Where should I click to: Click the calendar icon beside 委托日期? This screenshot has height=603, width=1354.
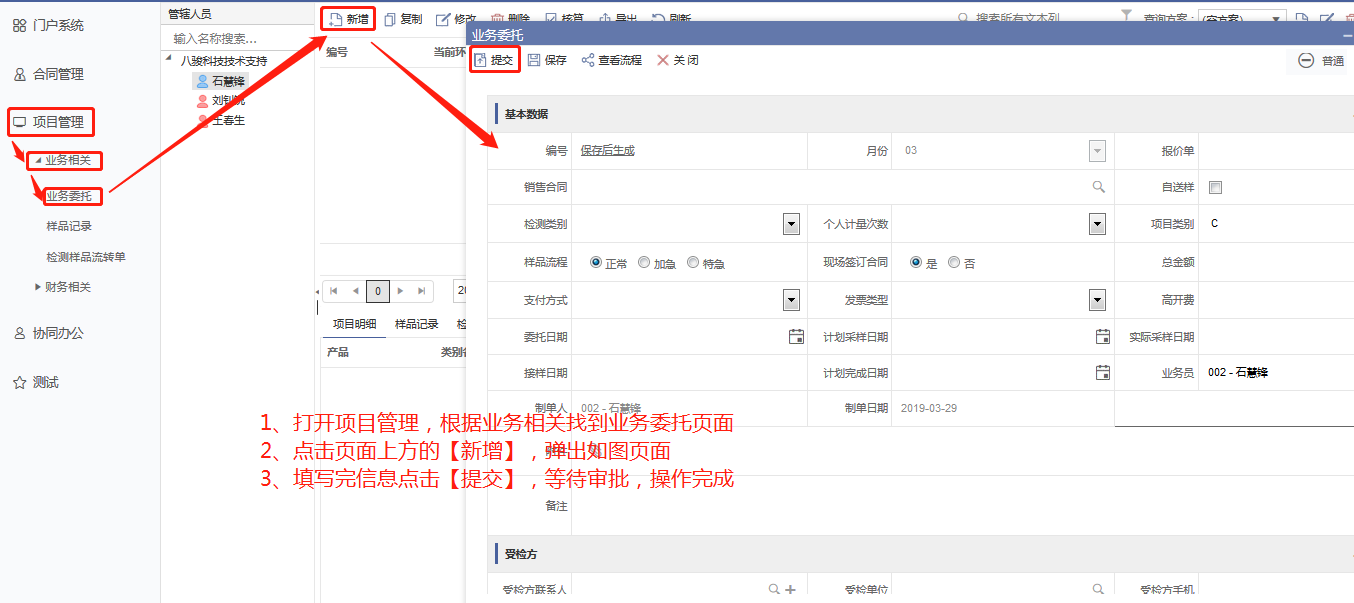[x=796, y=336]
